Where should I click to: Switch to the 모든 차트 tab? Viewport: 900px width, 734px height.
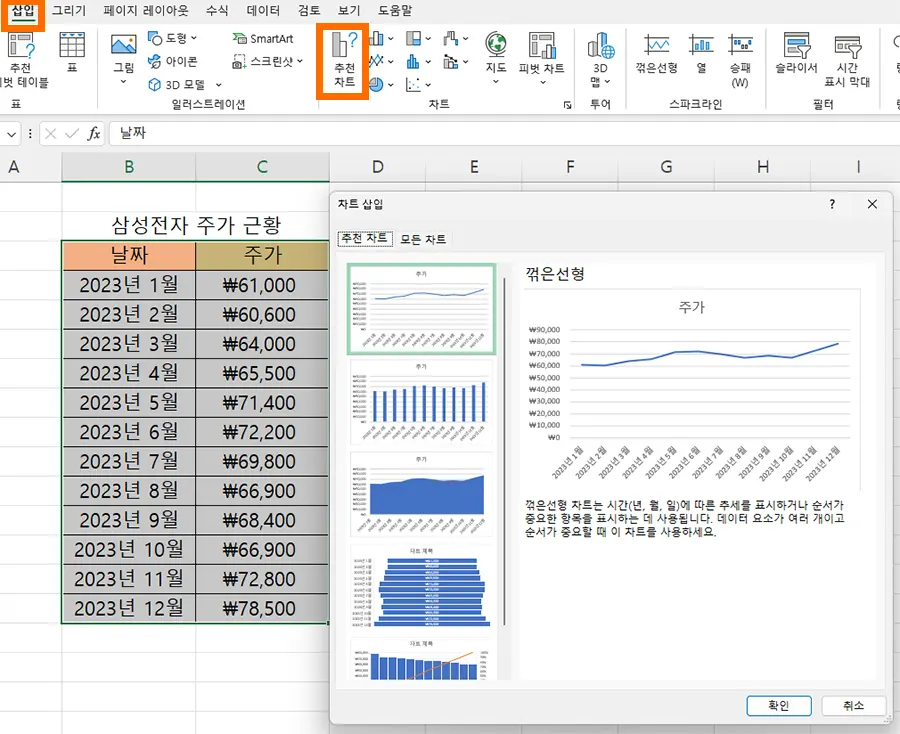[x=423, y=239]
